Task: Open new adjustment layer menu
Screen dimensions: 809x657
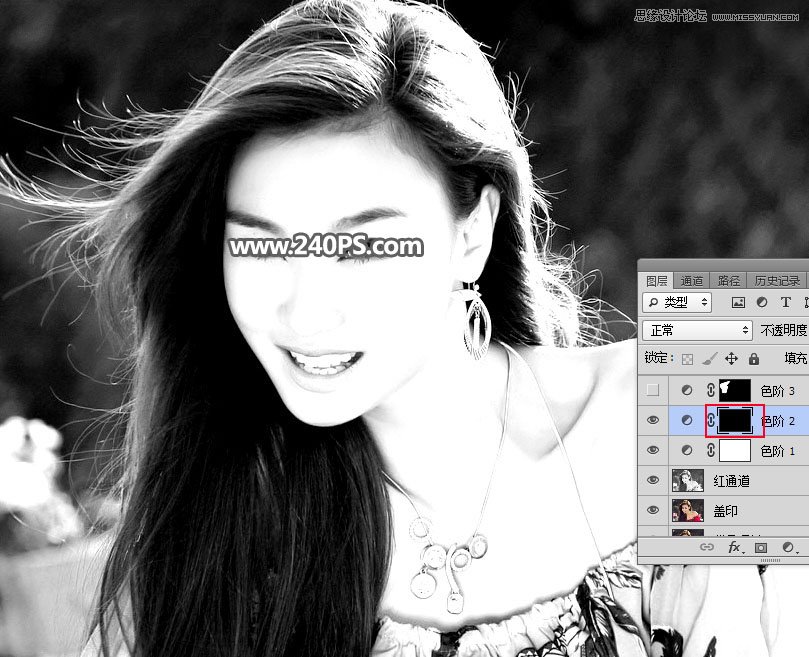Action: point(788,547)
